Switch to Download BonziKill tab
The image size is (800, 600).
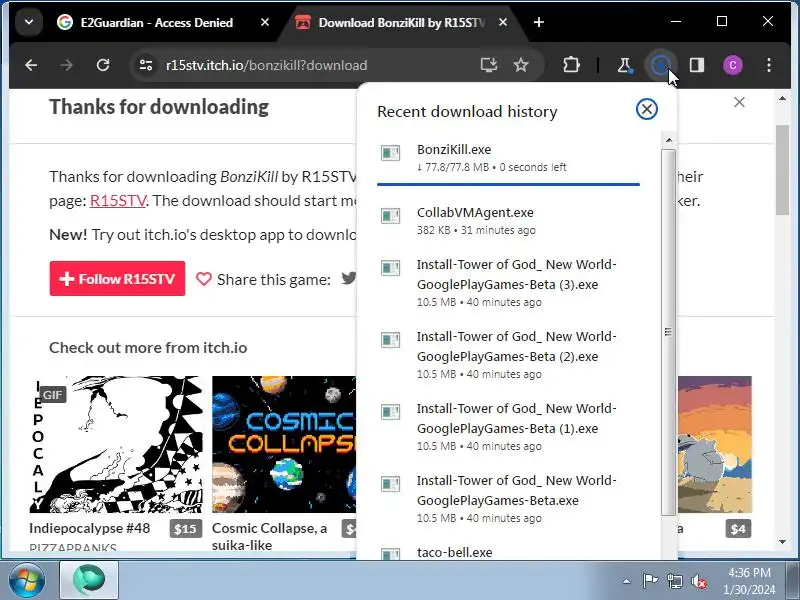point(401,22)
